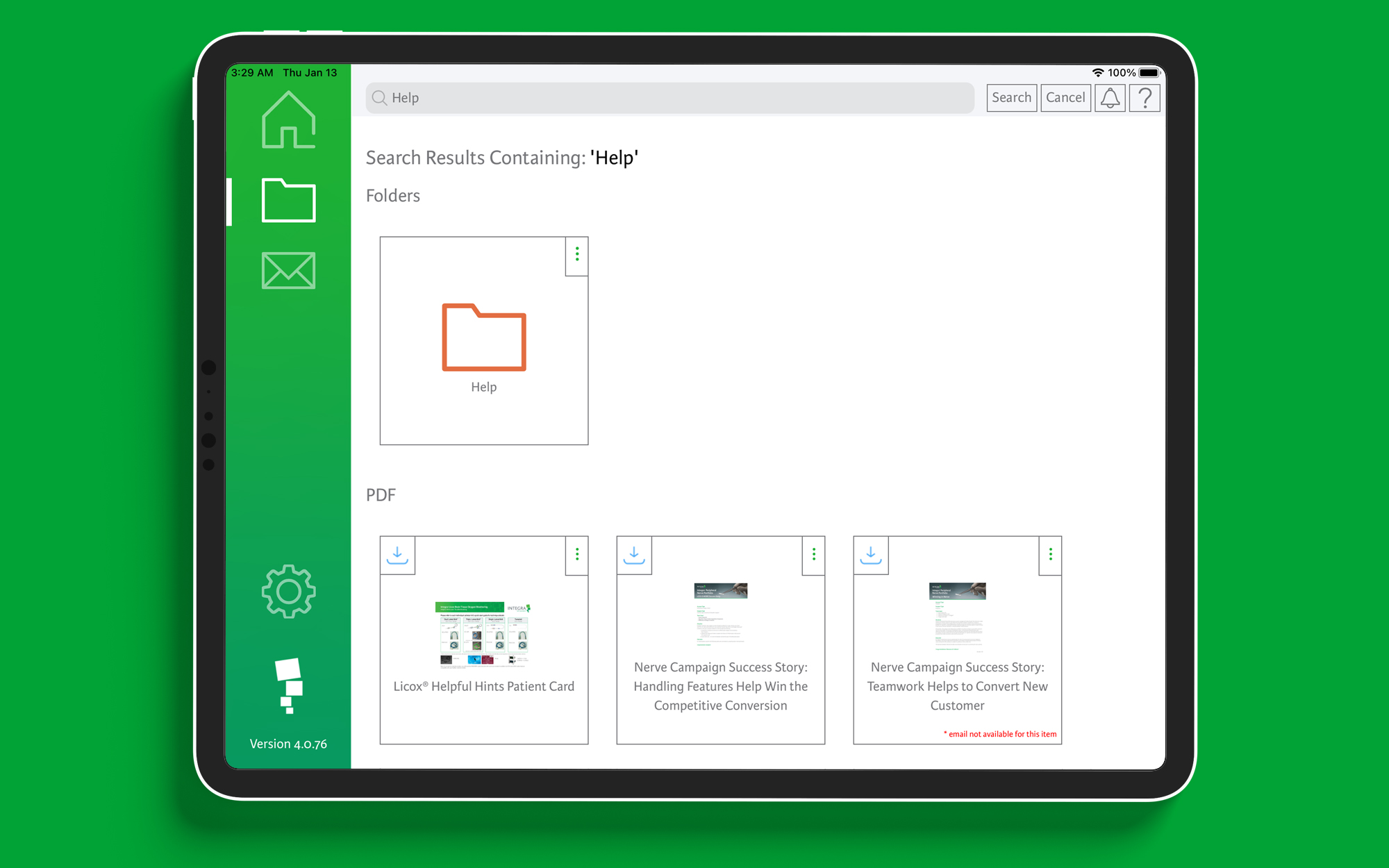Screen dimensions: 1389x868
Task: Click the Search button to submit query
Action: tap(1011, 97)
